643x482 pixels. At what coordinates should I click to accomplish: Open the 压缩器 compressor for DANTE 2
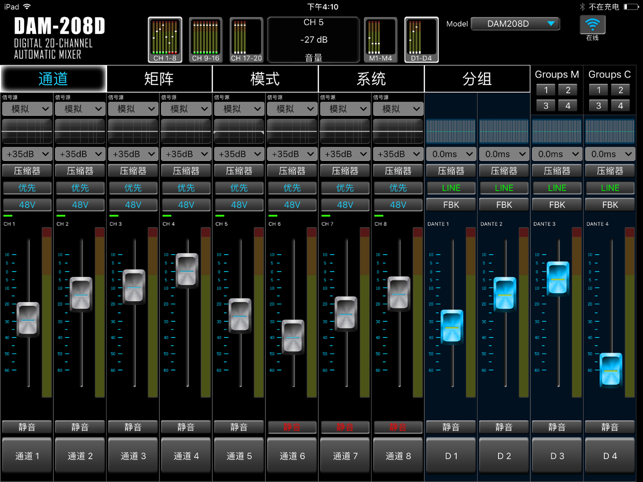(x=504, y=171)
